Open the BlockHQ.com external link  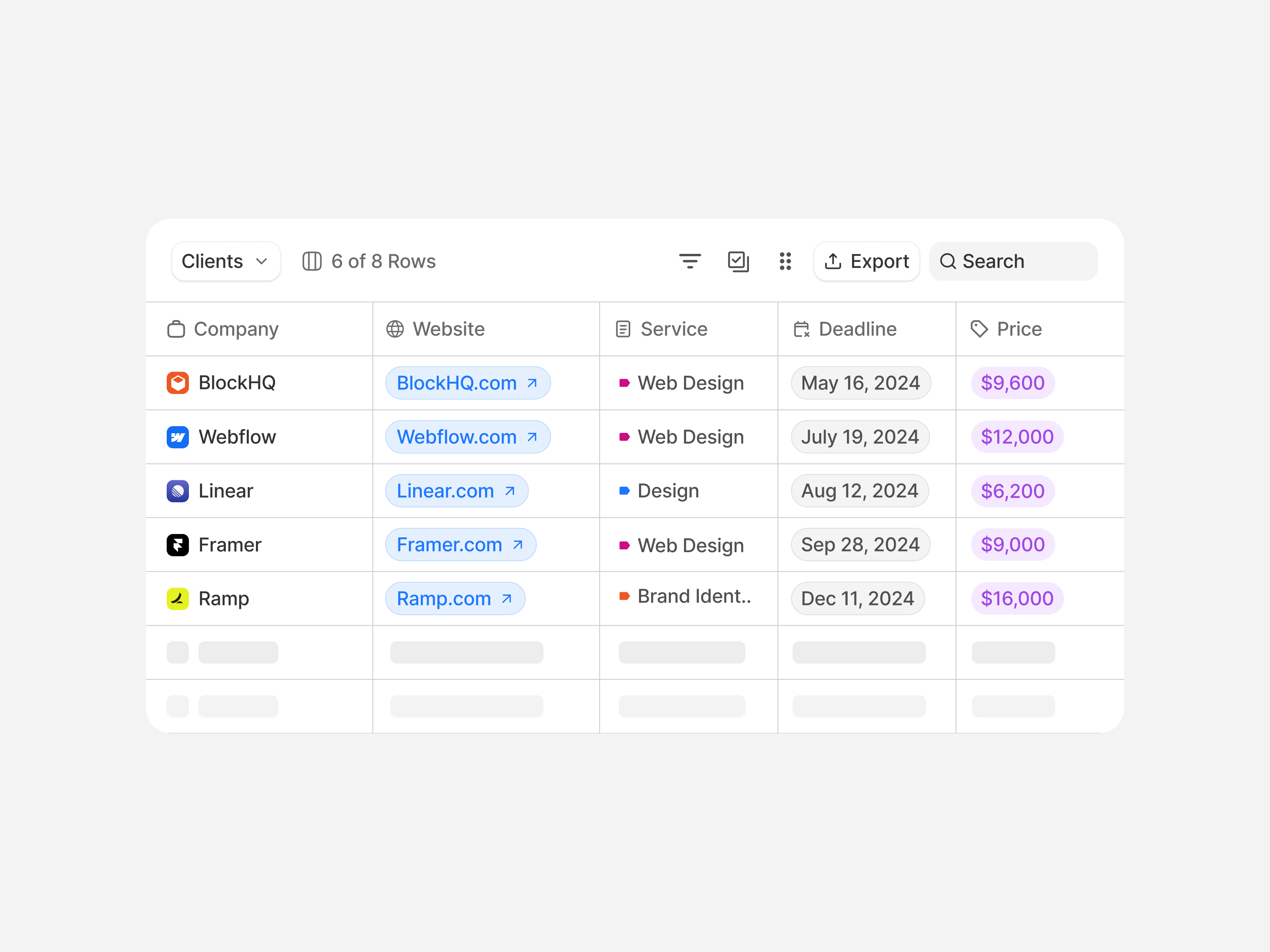(468, 383)
